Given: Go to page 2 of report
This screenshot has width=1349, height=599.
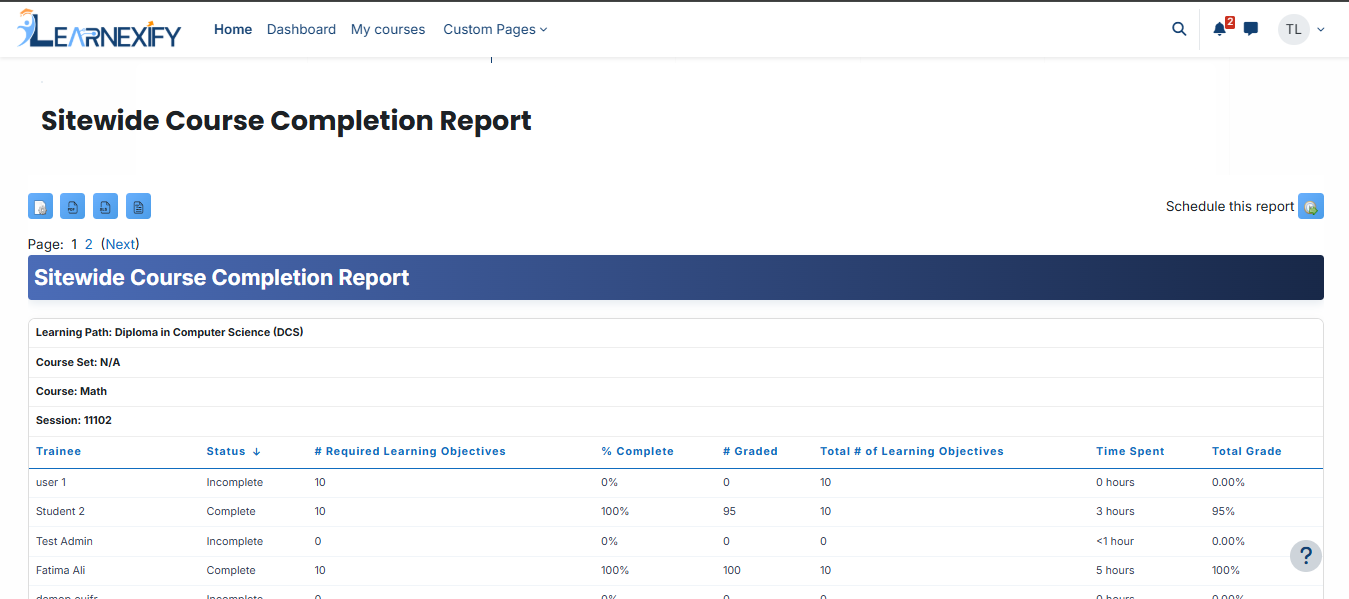Looking at the screenshot, I should (x=89, y=244).
